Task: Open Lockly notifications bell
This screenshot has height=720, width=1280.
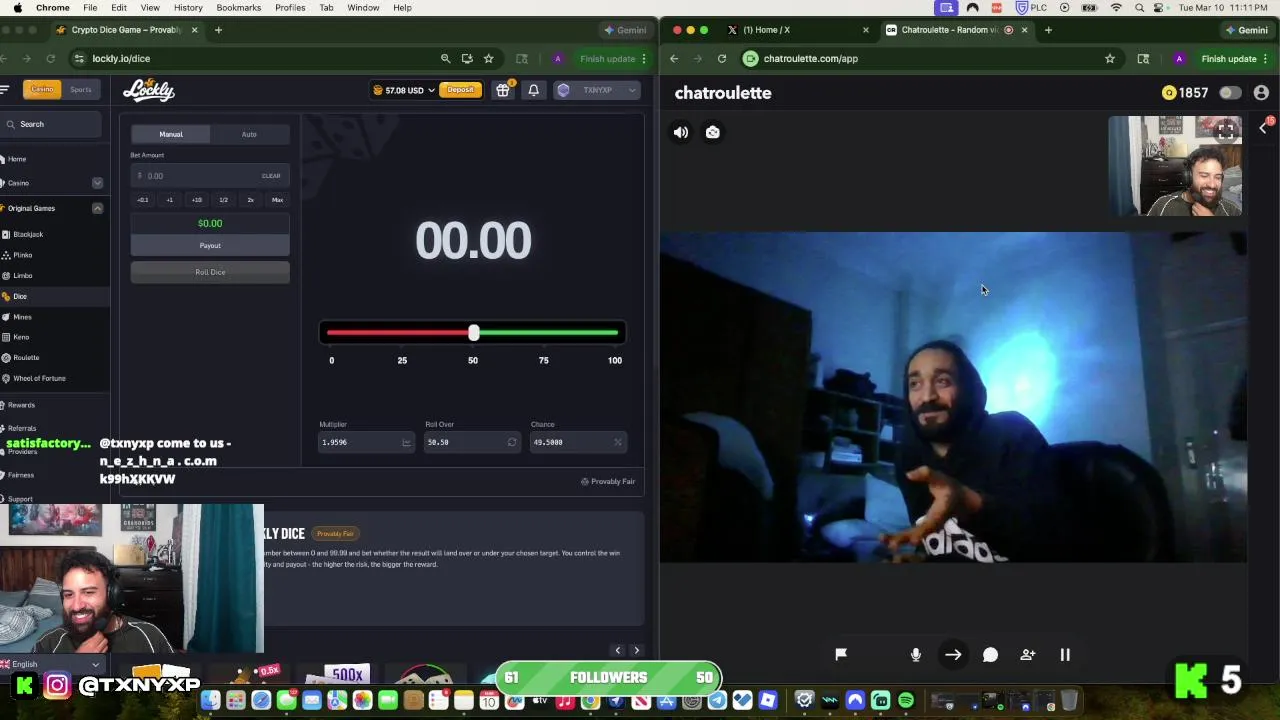Action: point(534,90)
